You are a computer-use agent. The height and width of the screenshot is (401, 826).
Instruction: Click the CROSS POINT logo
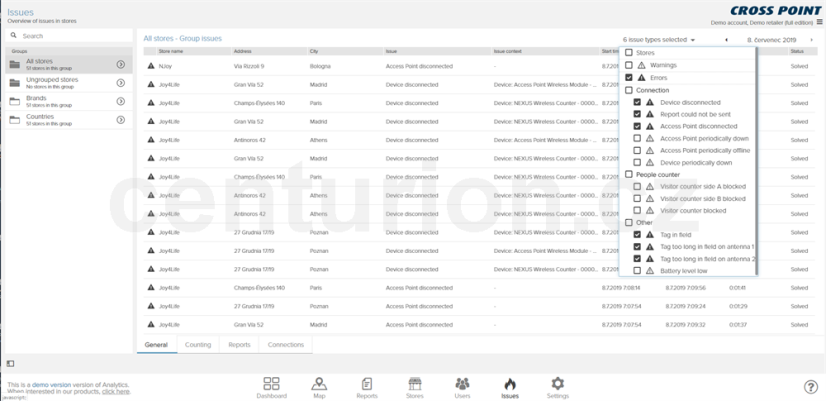coord(775,11)
